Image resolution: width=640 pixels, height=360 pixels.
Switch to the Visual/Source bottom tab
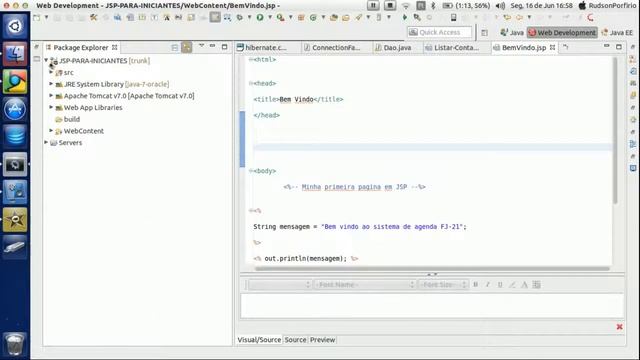point(259,340)
